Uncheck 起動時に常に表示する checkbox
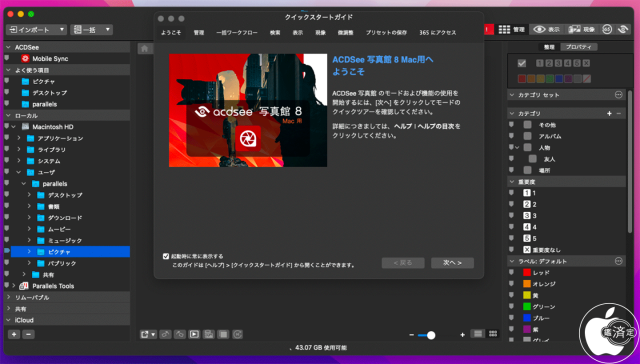 point(166,256)
